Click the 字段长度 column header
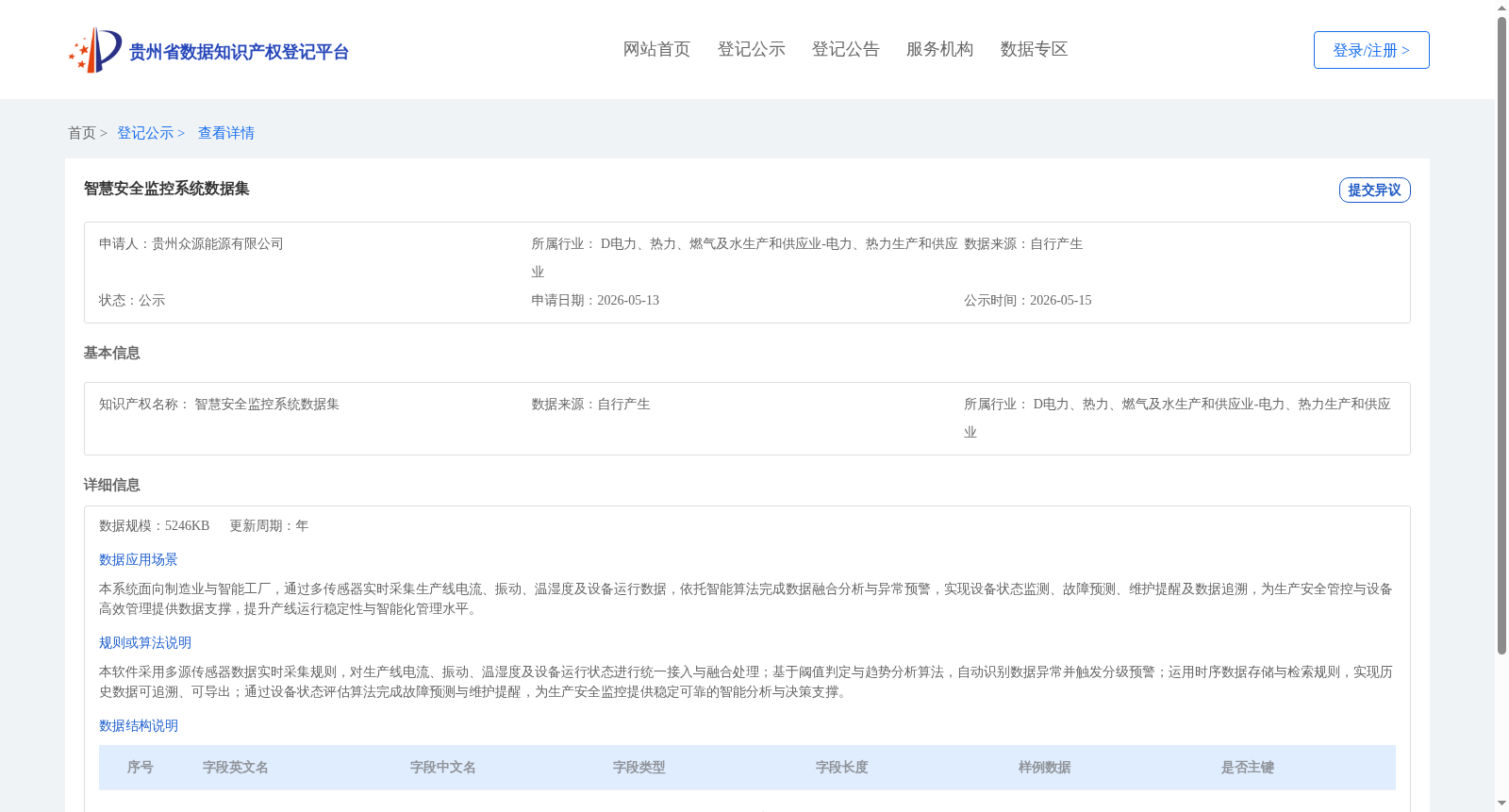 (842, 768)
